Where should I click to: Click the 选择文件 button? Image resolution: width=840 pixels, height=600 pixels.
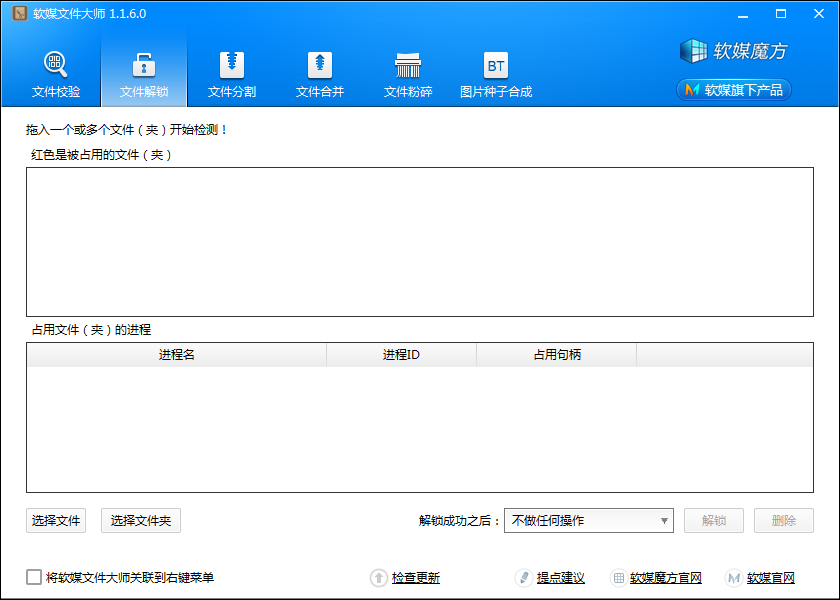(x=56, y=520)
